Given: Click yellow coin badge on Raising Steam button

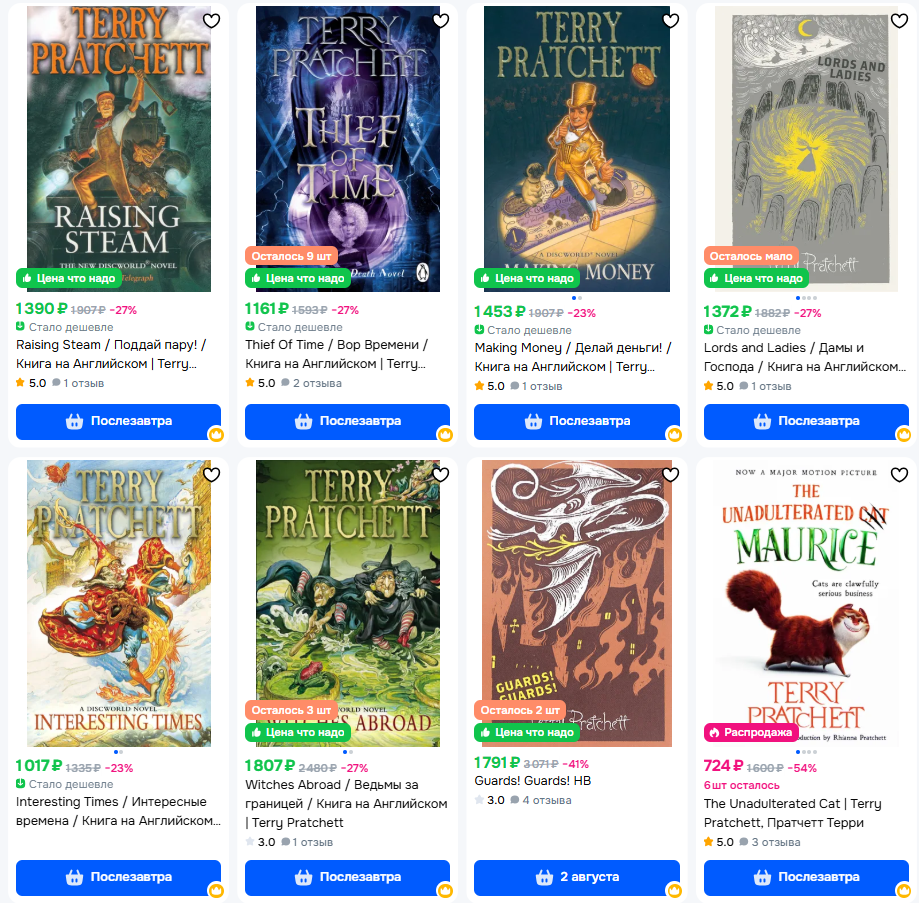Looking at the screenshot, I should pyautogui.click(x=216, y=434).
